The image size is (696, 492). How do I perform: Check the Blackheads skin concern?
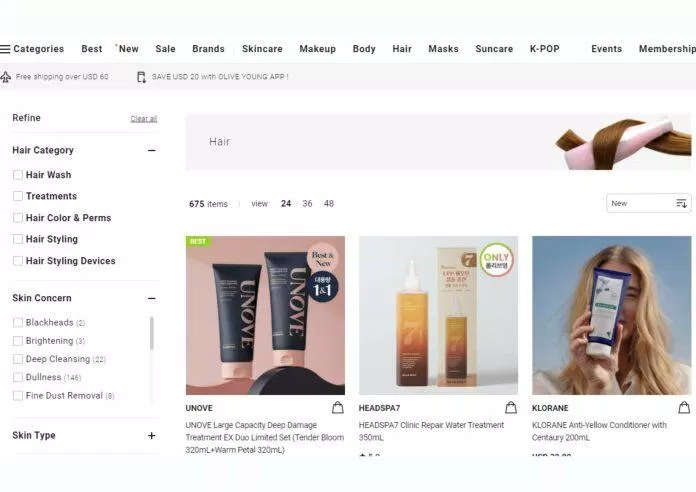(18, 322)
